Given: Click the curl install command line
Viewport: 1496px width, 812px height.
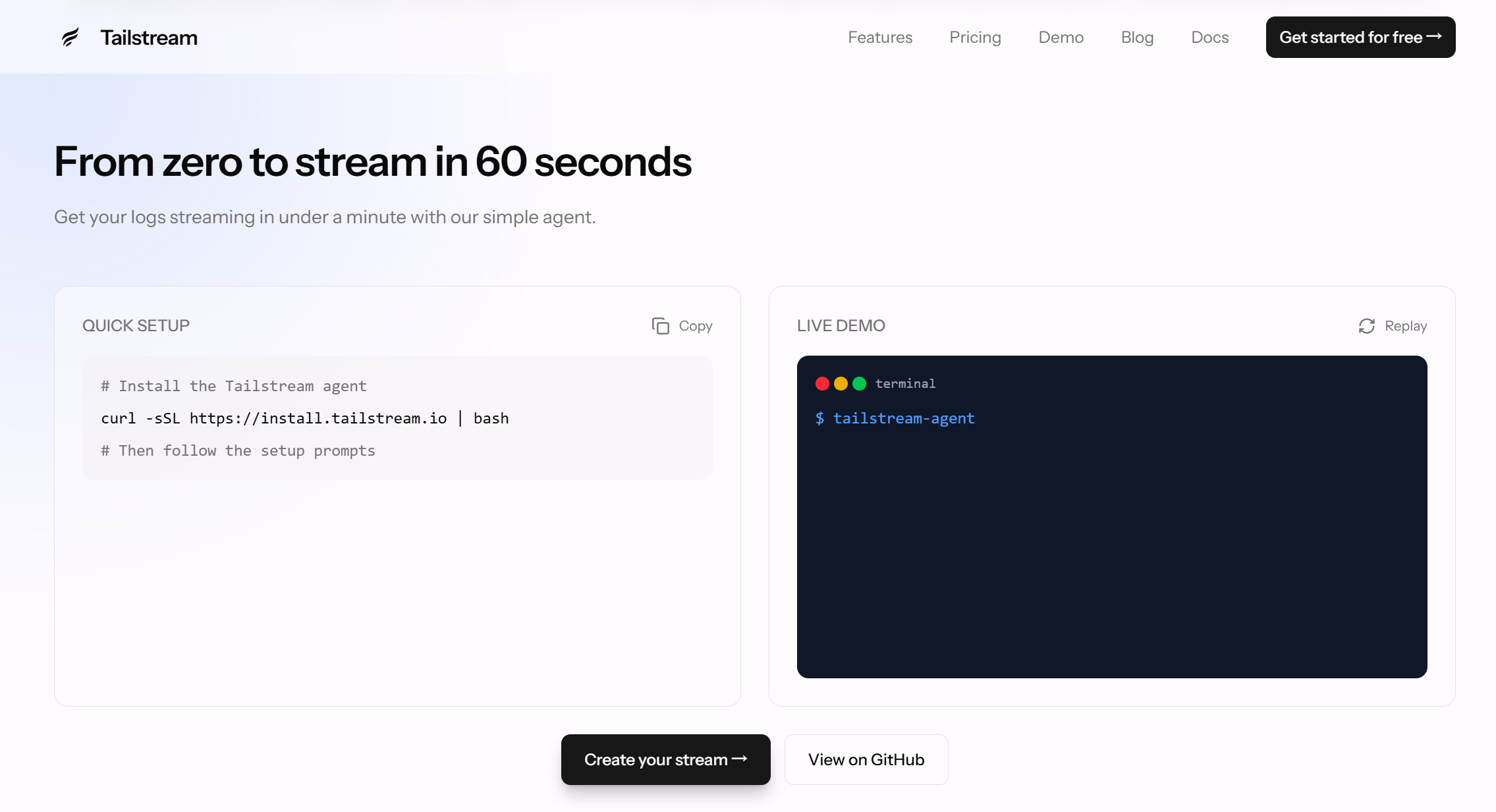Looking at the screenshot, I should coord(304,418).
